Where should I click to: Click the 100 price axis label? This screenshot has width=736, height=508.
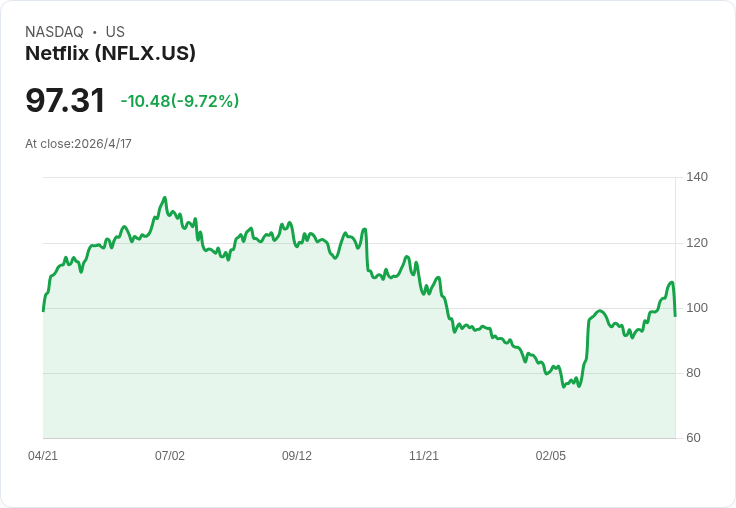pos(697,308)
